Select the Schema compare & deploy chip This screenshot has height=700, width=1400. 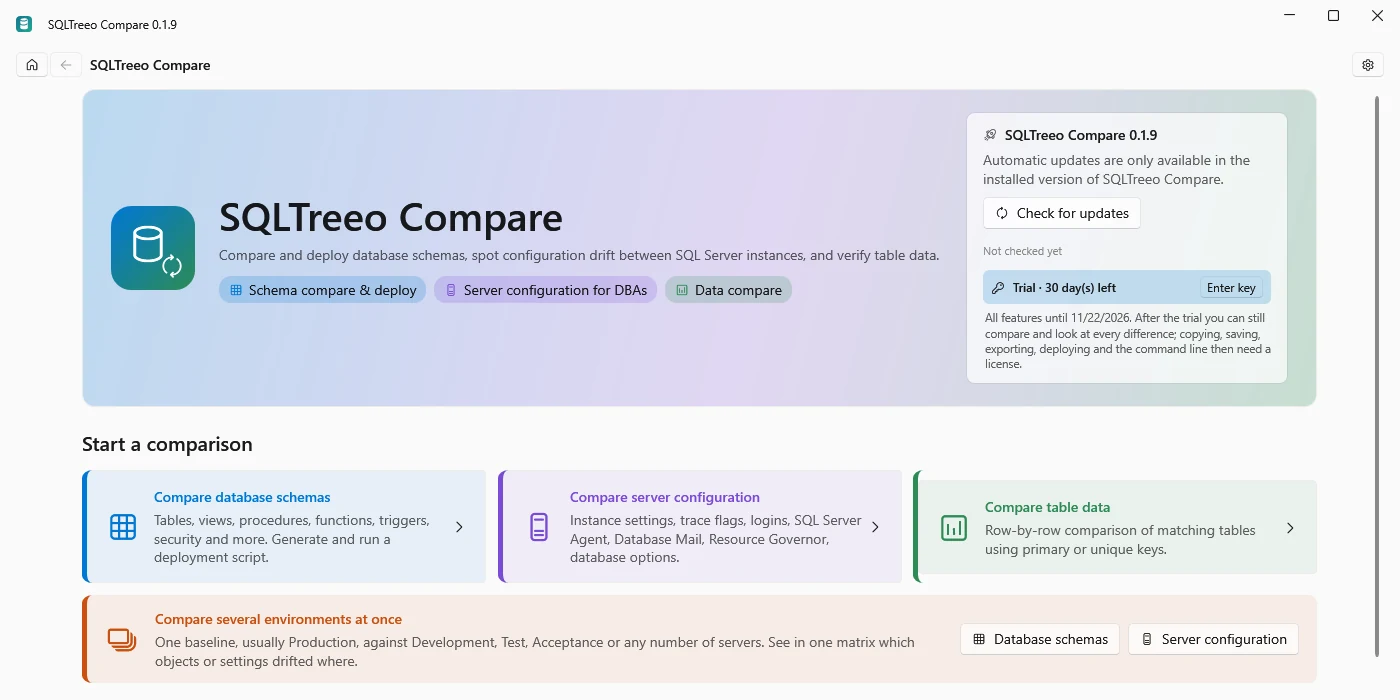pos(323,290)
